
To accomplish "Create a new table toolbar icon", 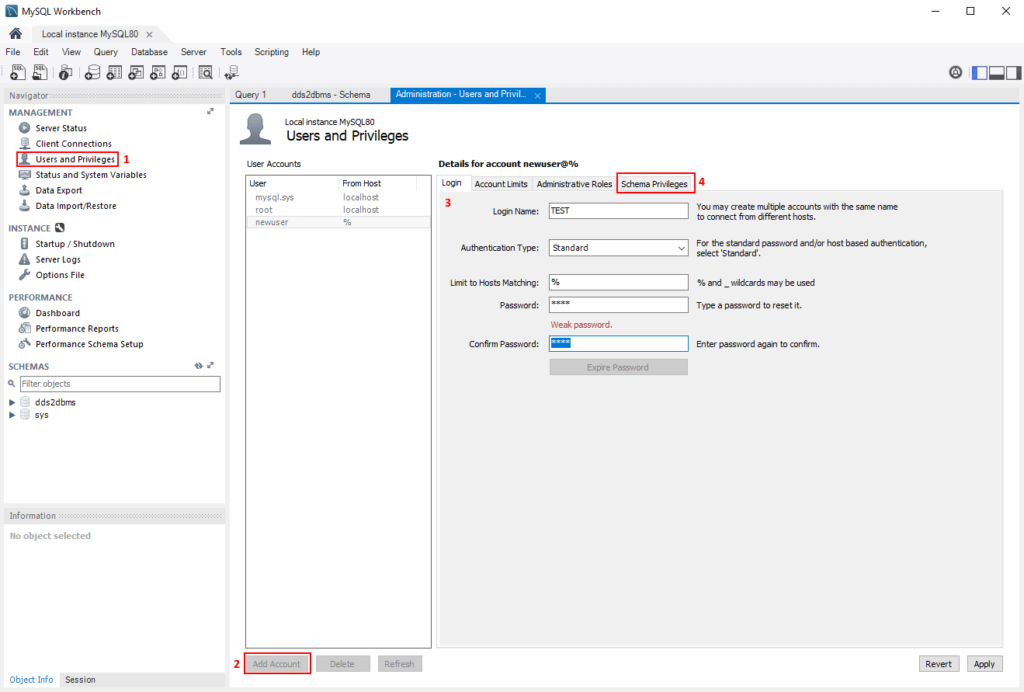I will 114,72.
